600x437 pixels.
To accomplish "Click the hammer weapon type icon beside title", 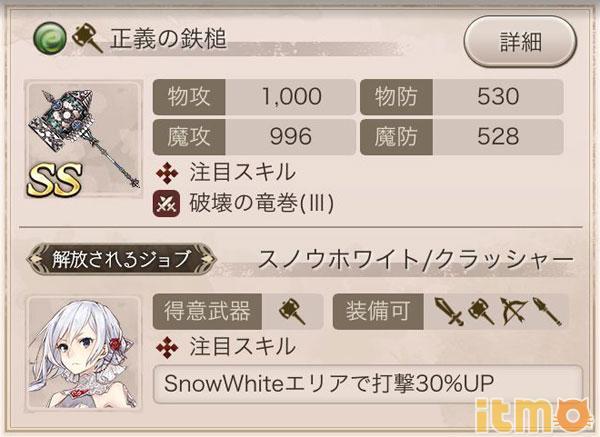I will [88, 38].
